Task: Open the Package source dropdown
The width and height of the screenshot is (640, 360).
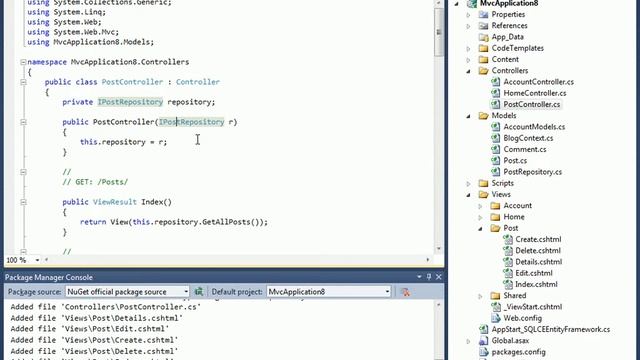Action: 186,292
